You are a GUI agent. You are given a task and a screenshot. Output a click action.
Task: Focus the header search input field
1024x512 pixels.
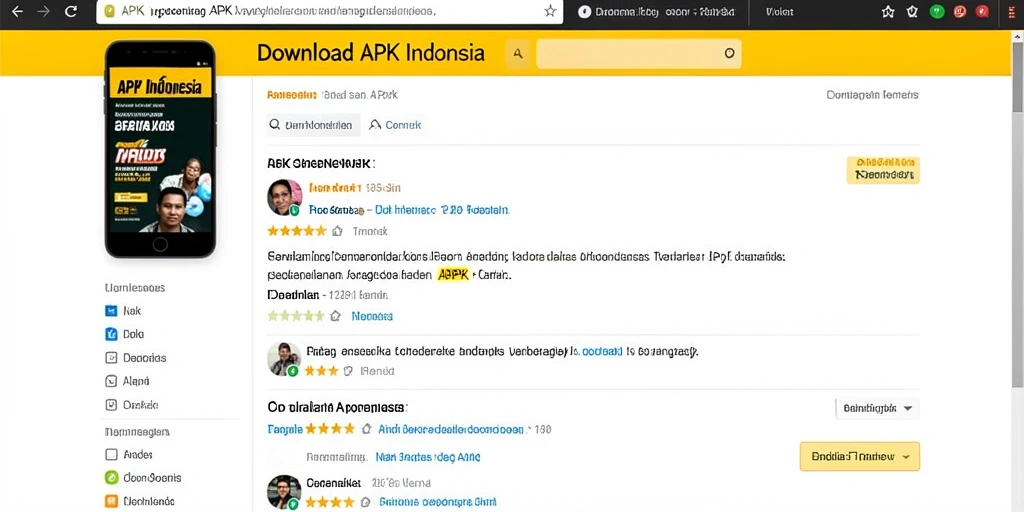(x=639, y=54)
